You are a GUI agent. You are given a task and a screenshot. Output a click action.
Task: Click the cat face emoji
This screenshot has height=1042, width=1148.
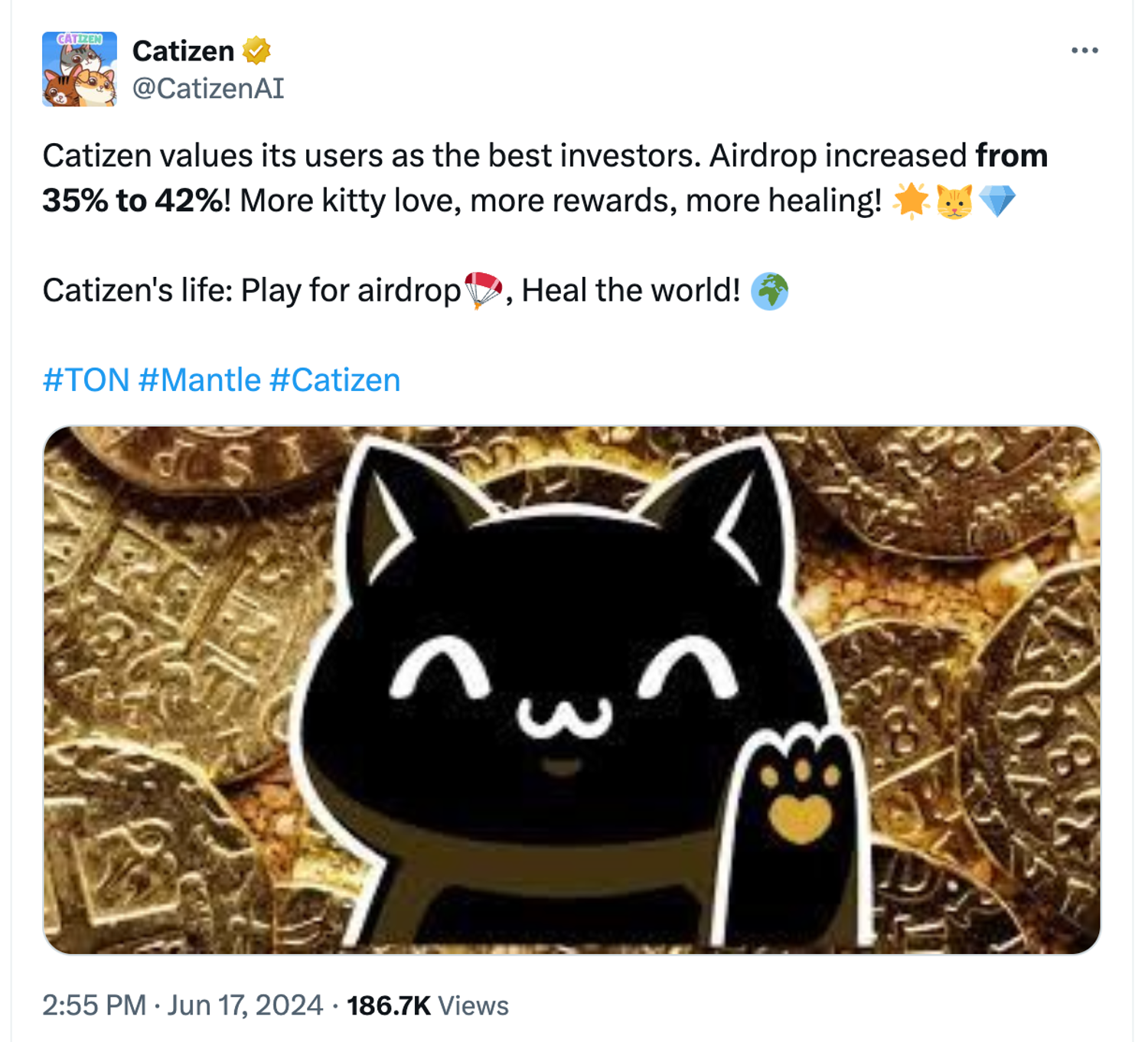point(956,201)
